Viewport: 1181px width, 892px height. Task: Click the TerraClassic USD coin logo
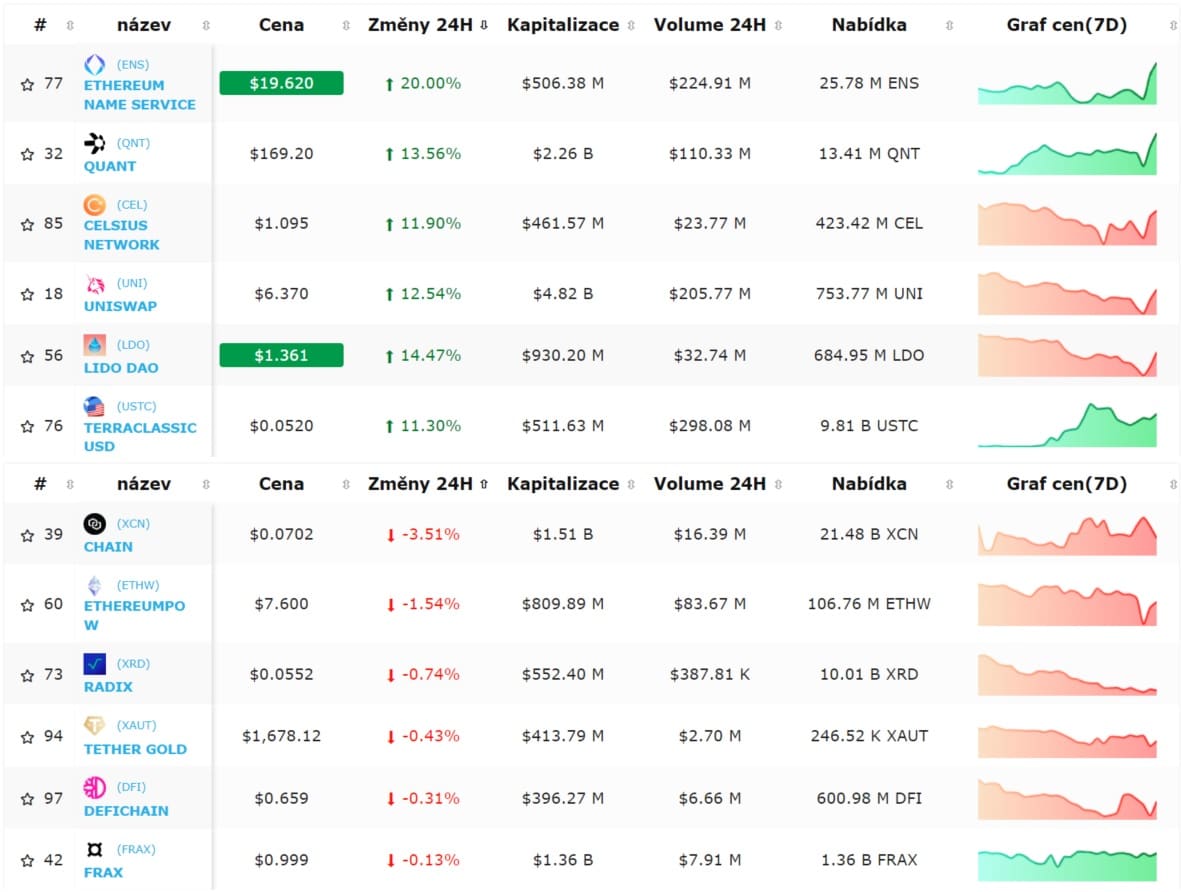(94, 407)
